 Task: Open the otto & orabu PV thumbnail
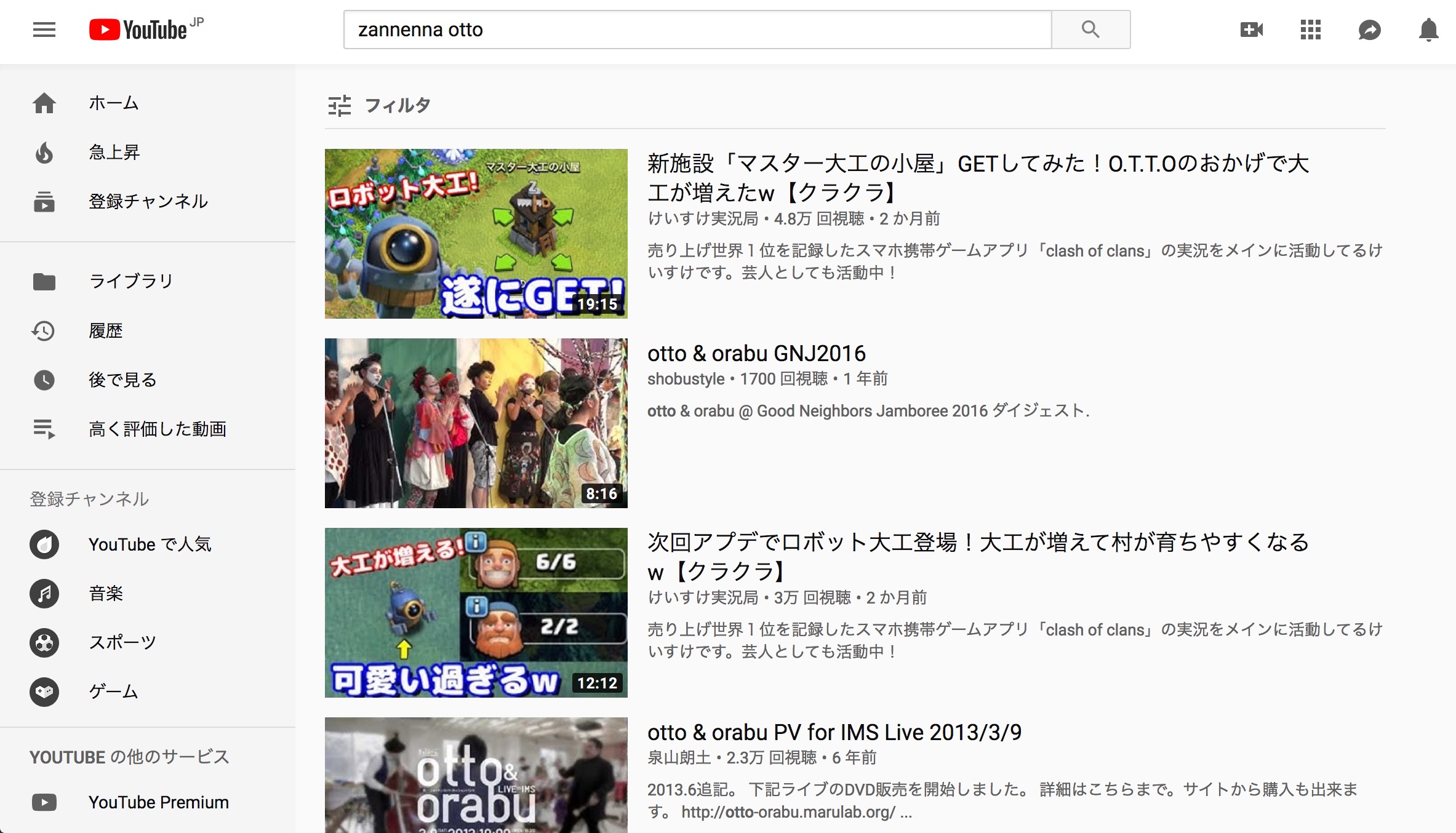pyautogui.click(x=476, y=775)
